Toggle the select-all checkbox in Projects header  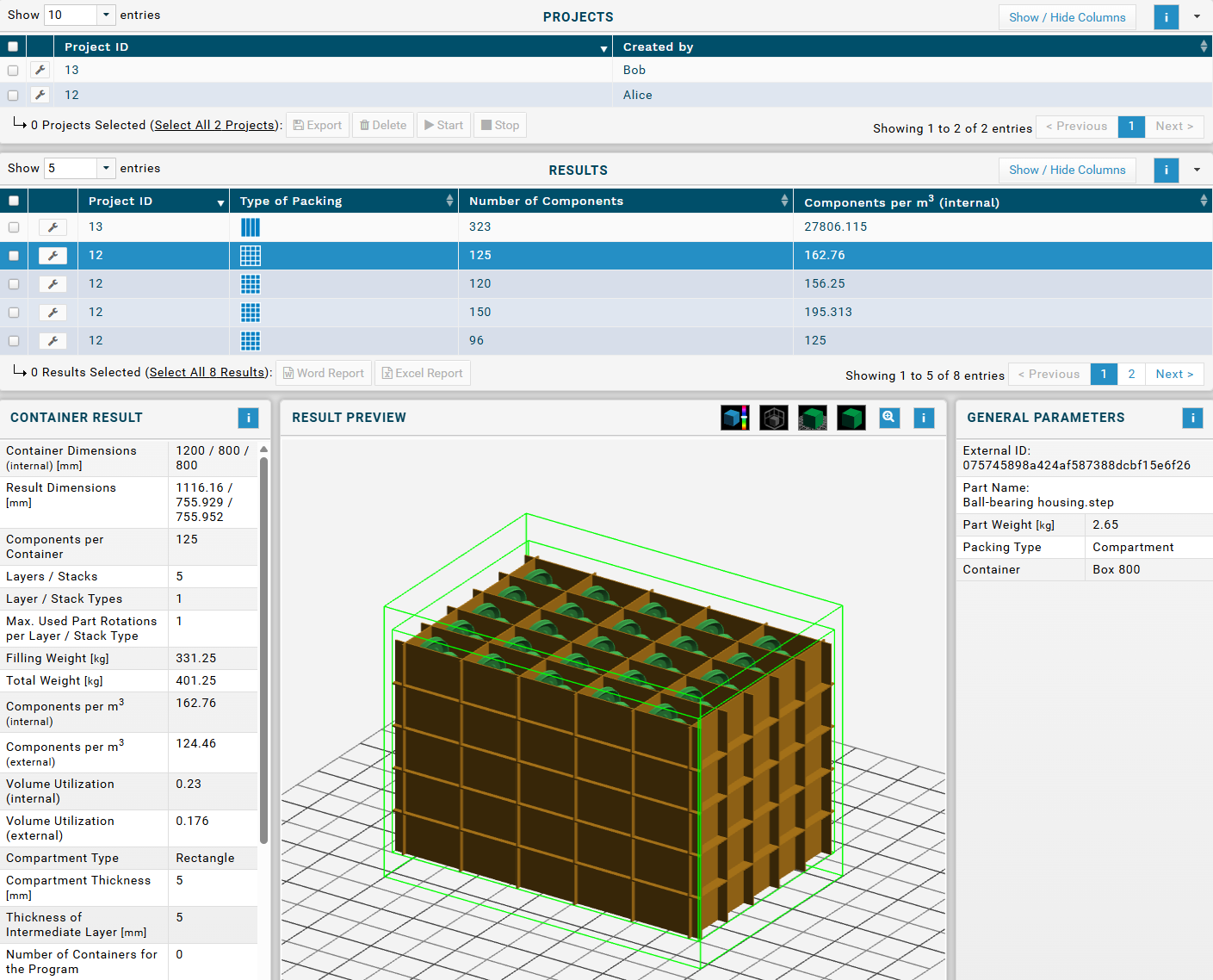click(13, 47)
